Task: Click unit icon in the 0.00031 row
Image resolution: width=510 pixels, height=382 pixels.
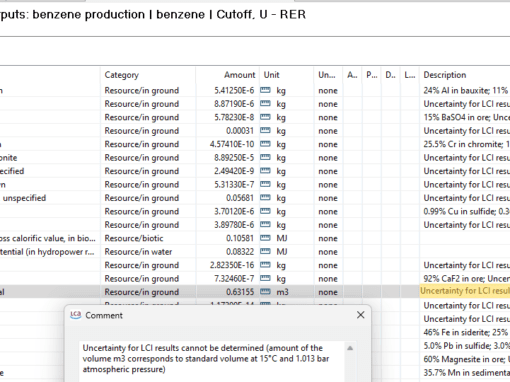Action: point(265,130)
